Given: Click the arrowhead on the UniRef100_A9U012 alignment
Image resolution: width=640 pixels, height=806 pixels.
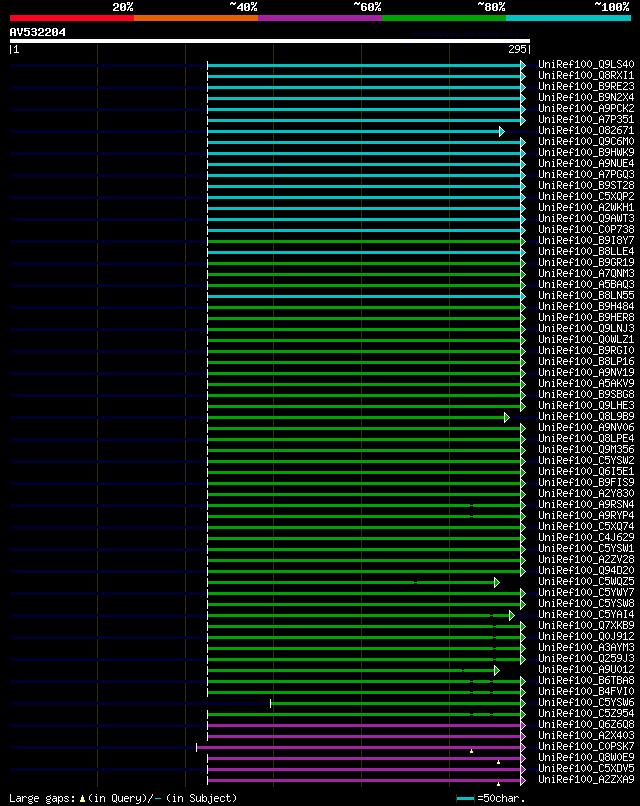Looking at the screenshot, I should 497,670.
